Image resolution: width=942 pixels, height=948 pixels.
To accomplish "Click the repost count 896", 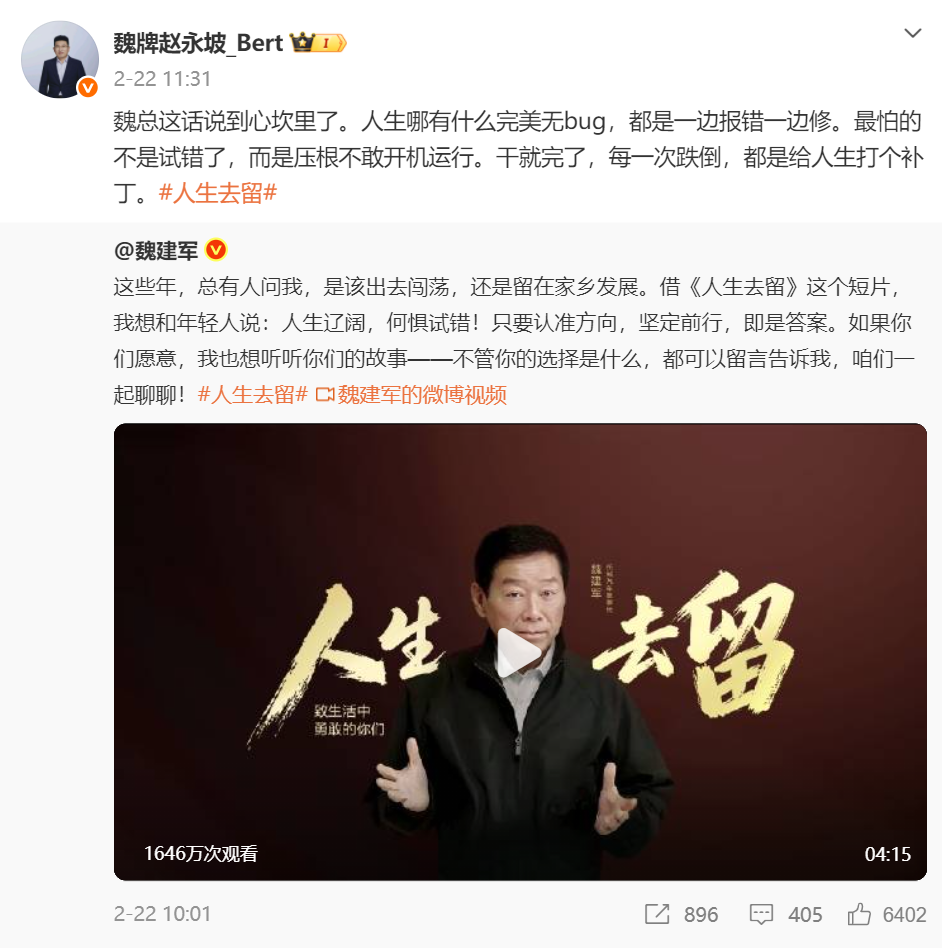I will (701, 915).
